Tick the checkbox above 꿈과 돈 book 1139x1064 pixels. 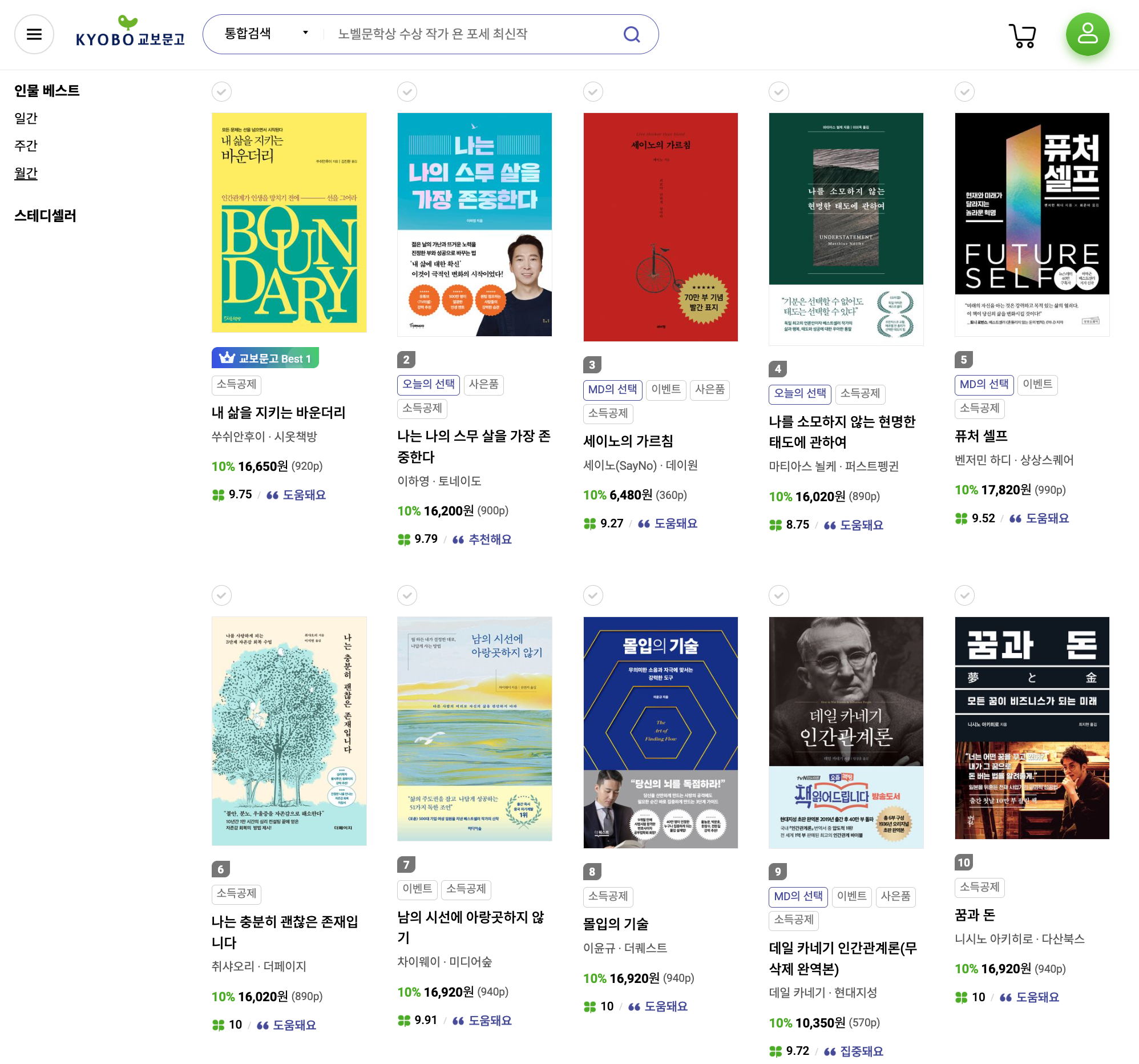coord(964,595)
